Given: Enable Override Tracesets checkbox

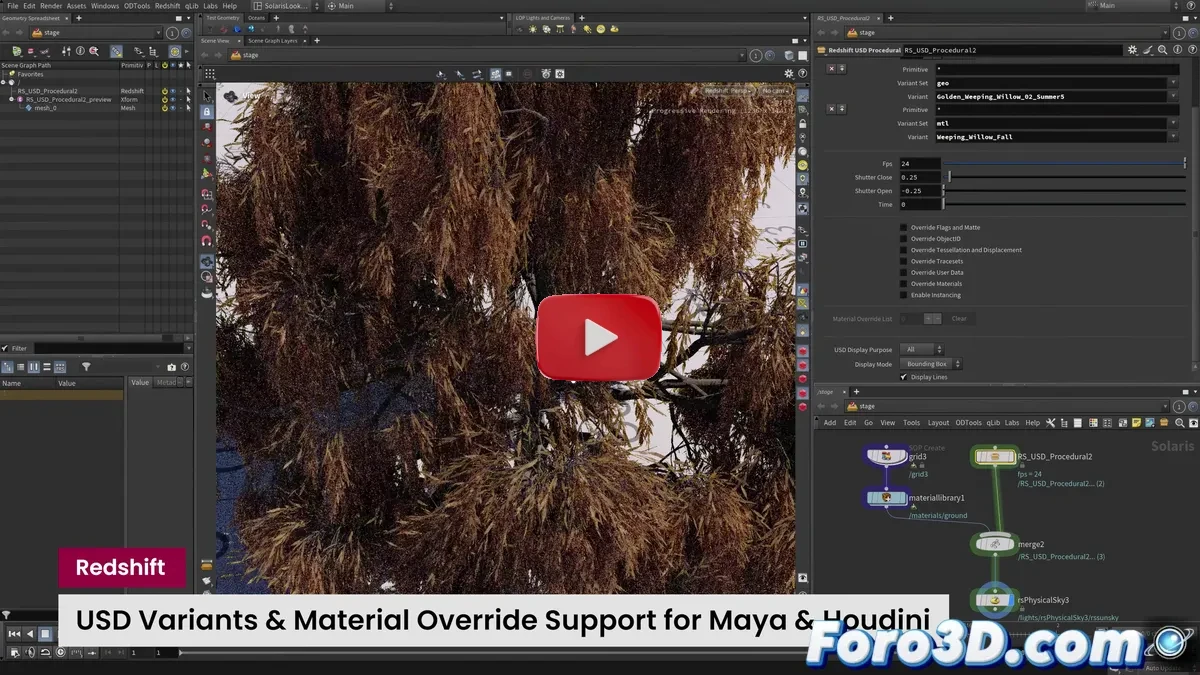Looking at the screenshot, I should [904, 261].
